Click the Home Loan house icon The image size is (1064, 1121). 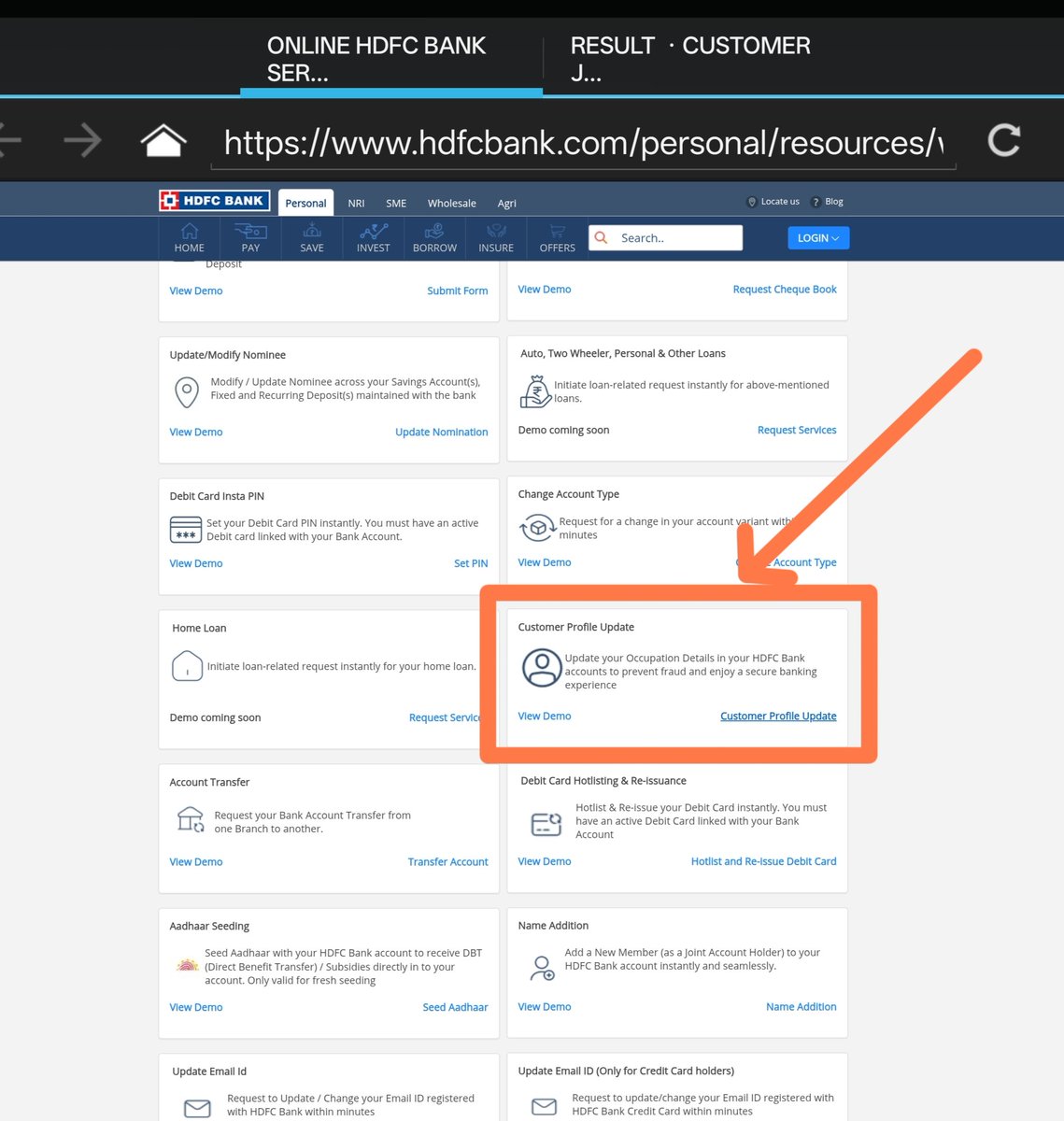click(187, 666)
